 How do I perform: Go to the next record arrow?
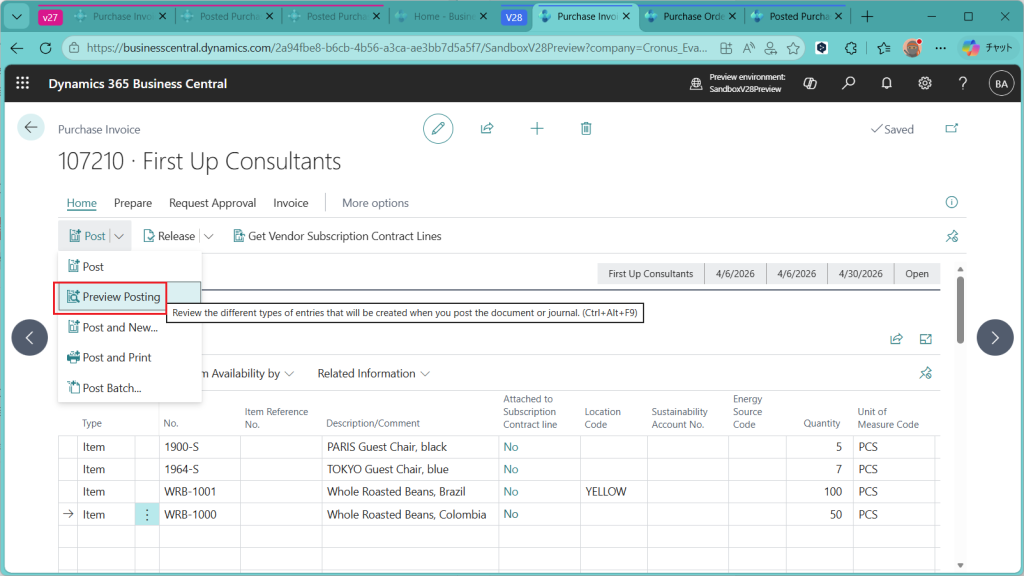coord(994,337)
